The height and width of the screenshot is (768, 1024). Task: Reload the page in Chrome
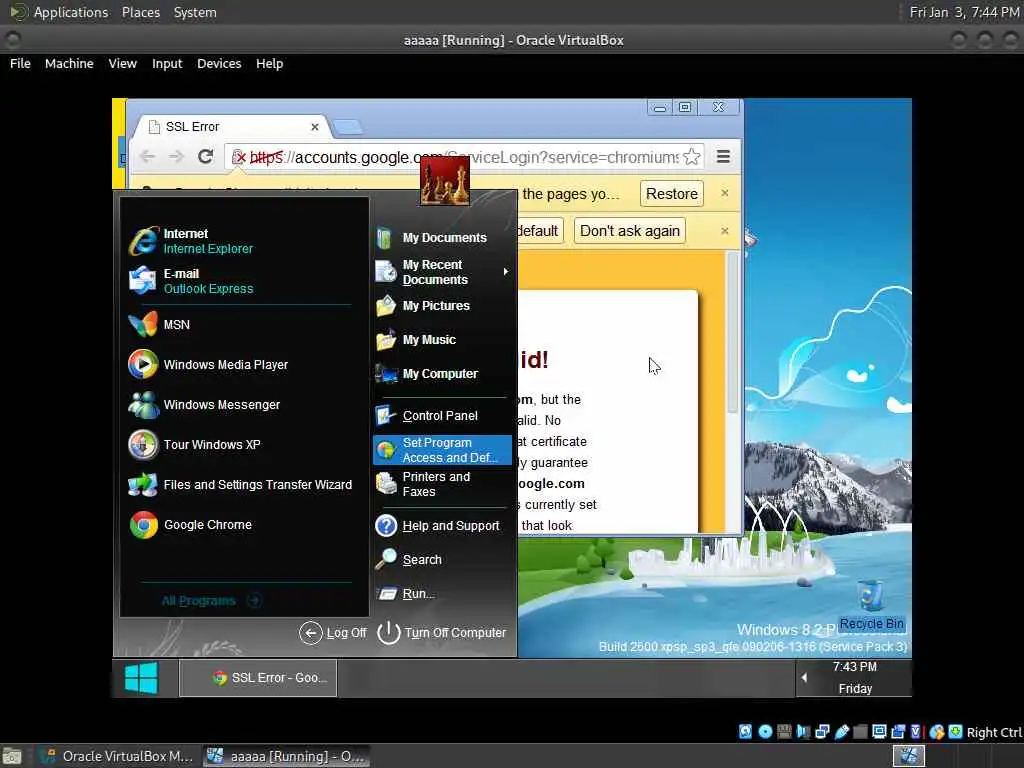coord(206,157)
